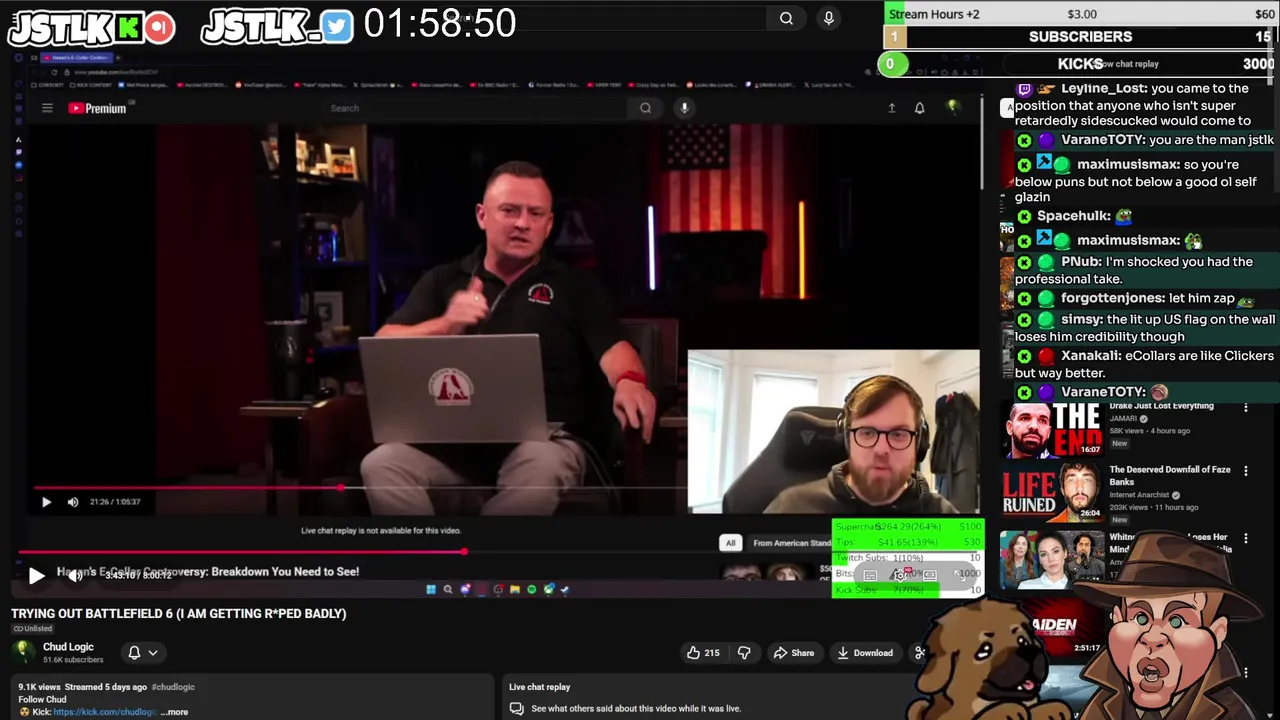Open File Explorer folder icon in the recorded taskbar
1280x720 pixels.
pos(515,589)
